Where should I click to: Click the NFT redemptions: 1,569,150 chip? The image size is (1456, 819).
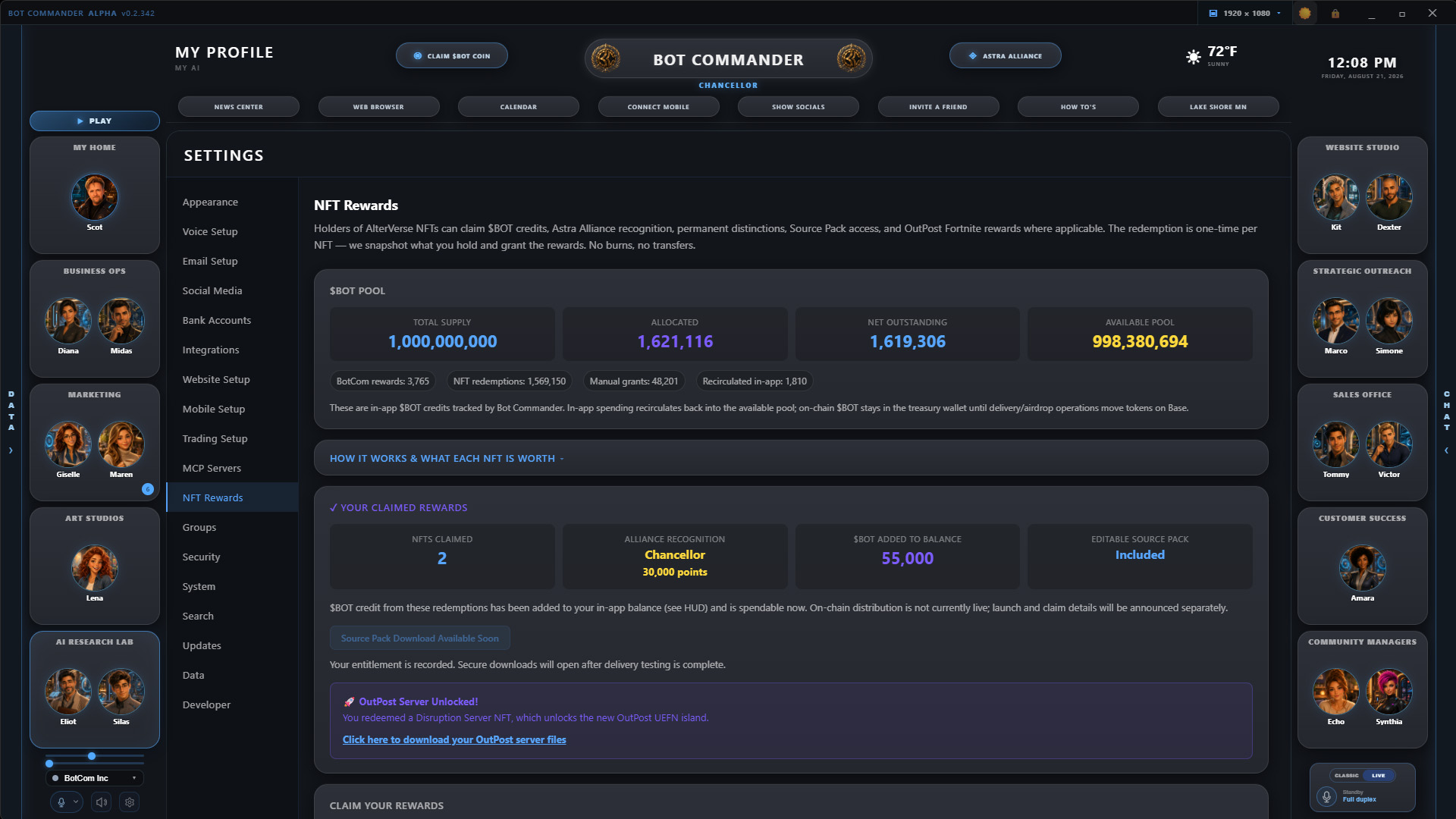(510, 381)
